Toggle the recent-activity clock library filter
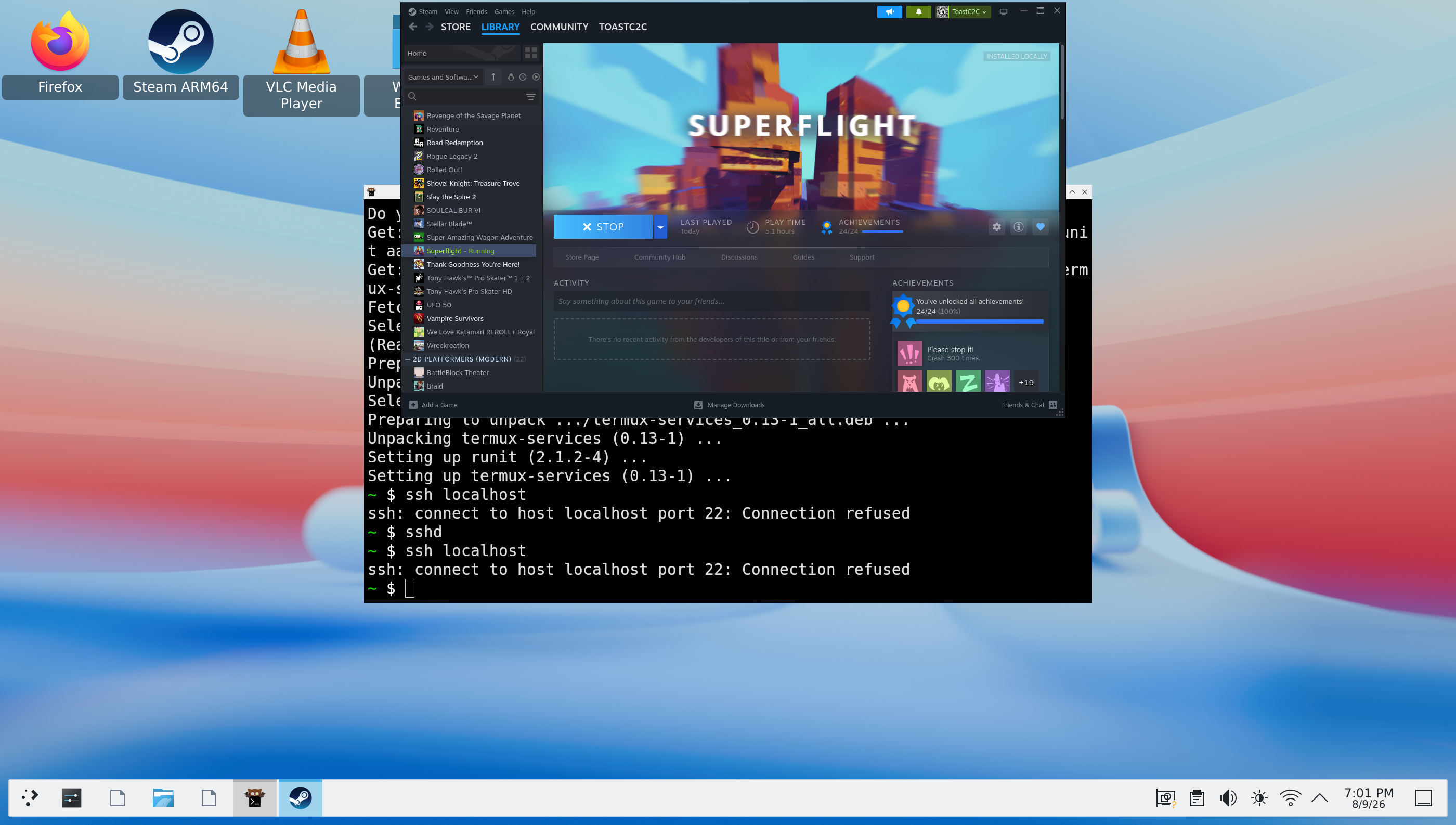 point(523,77)
